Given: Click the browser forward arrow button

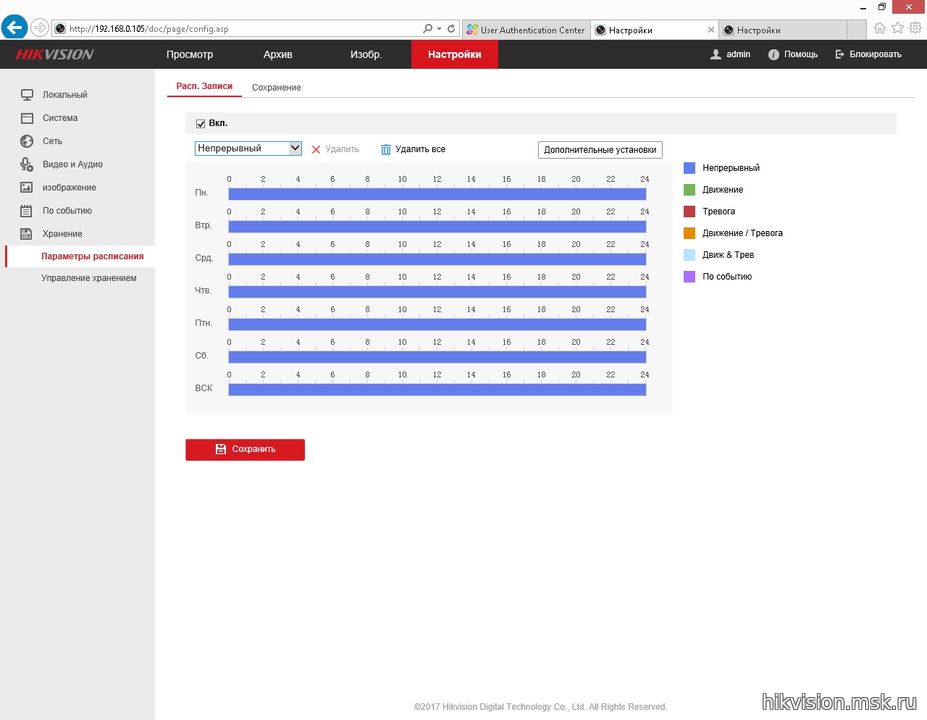Looking at the screenshot, I should click(x=40, y=28).
